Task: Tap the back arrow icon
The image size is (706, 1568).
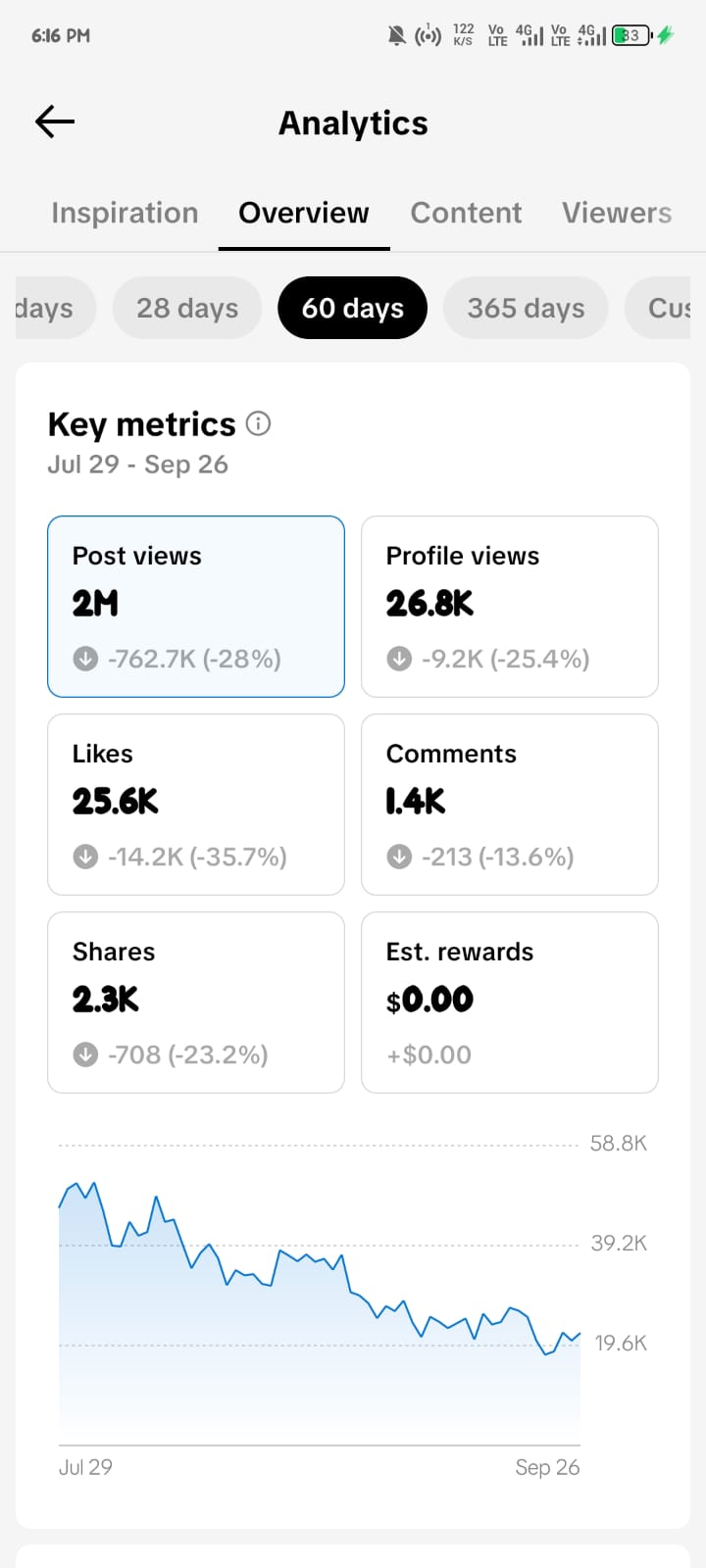Action: click(55, 122)
